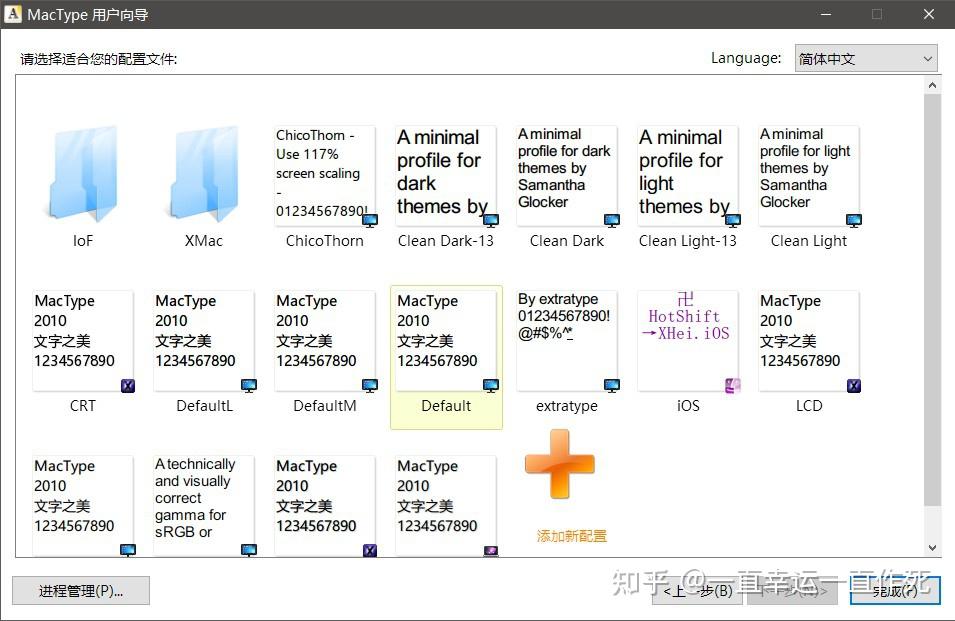
Task: Open the orange plus 添加新配置 icon
Action: pyautogui.click(x=558, y=464)
